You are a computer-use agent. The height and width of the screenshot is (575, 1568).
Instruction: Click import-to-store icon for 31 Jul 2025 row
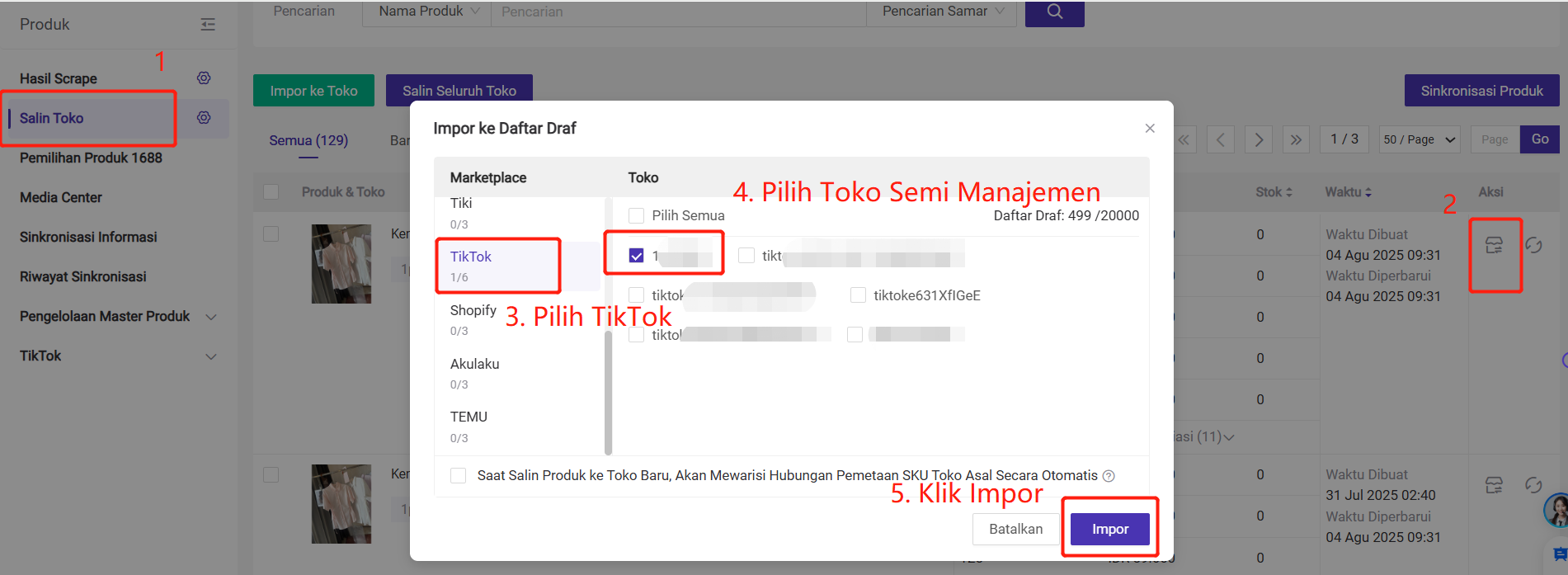(x=1494, y=485)
